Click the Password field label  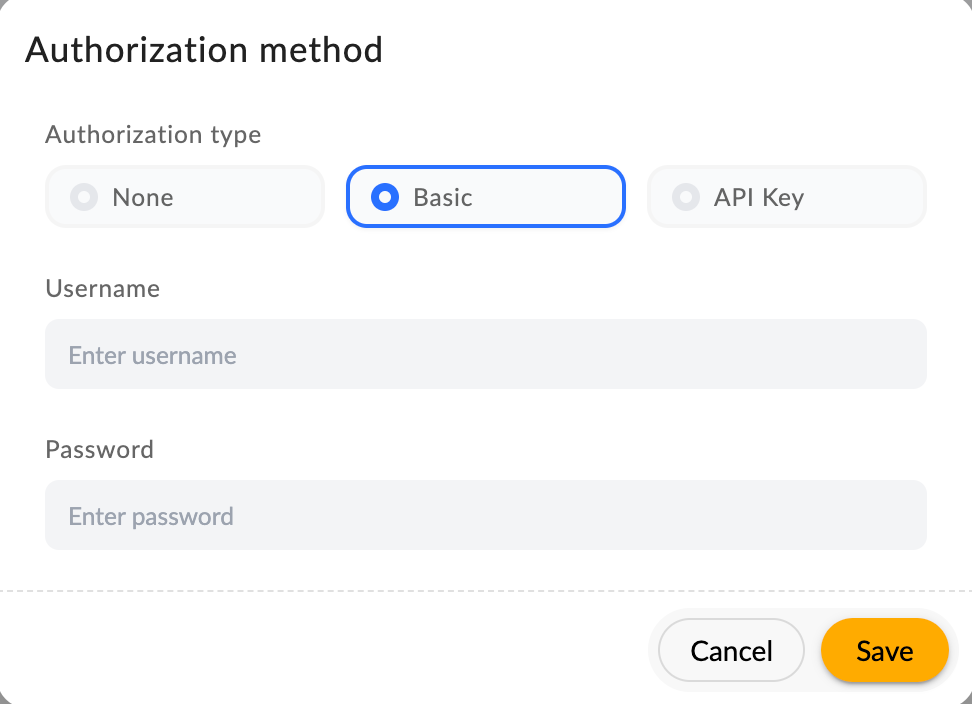[99, 449]
